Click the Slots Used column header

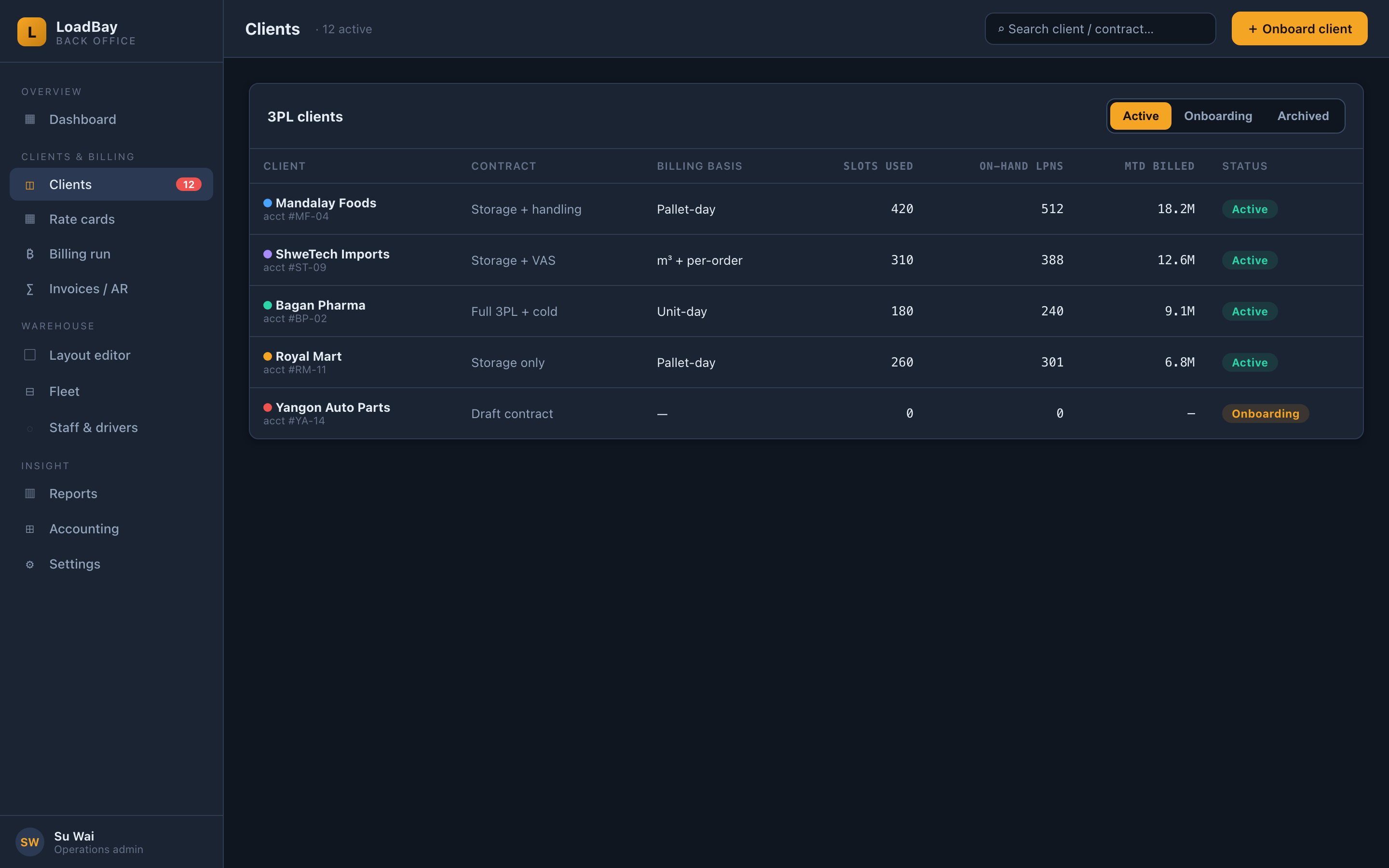click(x=878, y=166)
